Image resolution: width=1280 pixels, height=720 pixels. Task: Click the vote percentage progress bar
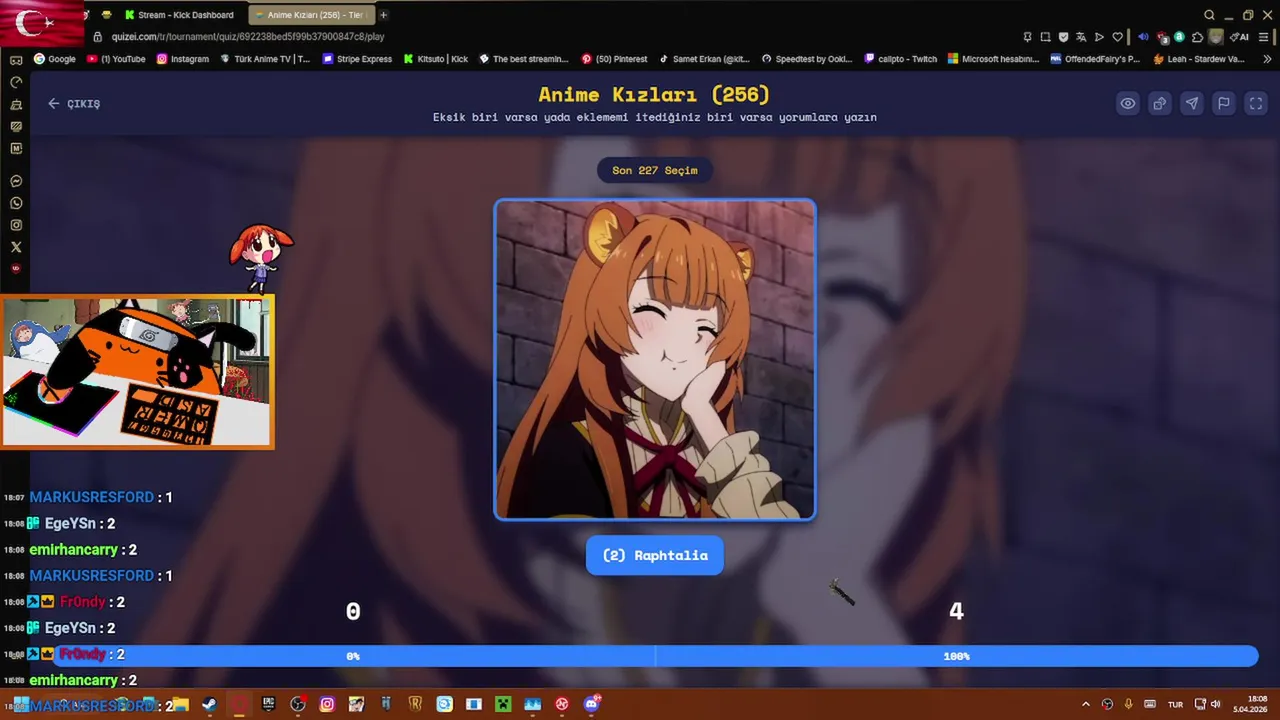(x=655, y=656)
